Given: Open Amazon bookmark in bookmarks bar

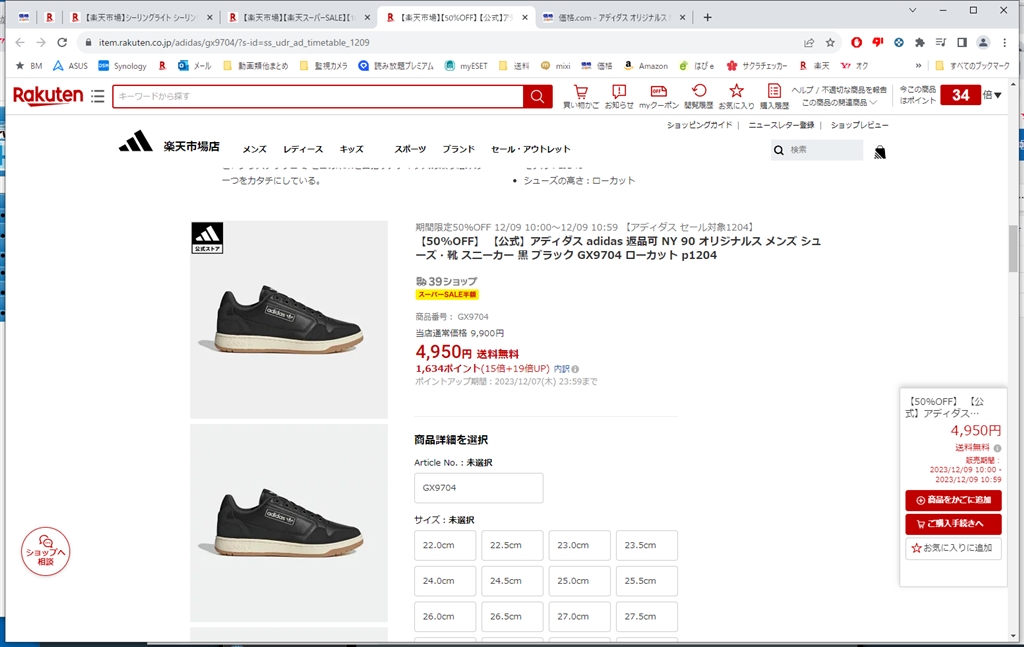Looking at the screenshot, I should [x=646, y=66].
